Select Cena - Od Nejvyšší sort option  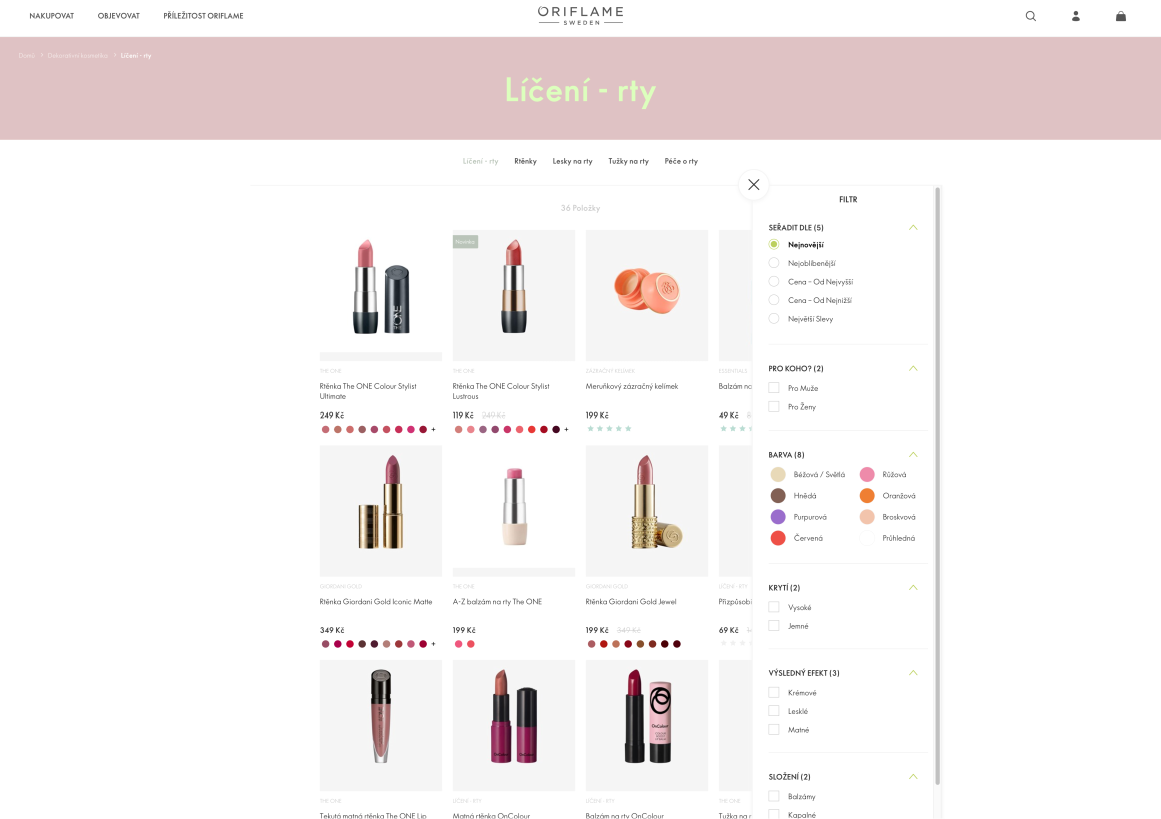[774, 281]
